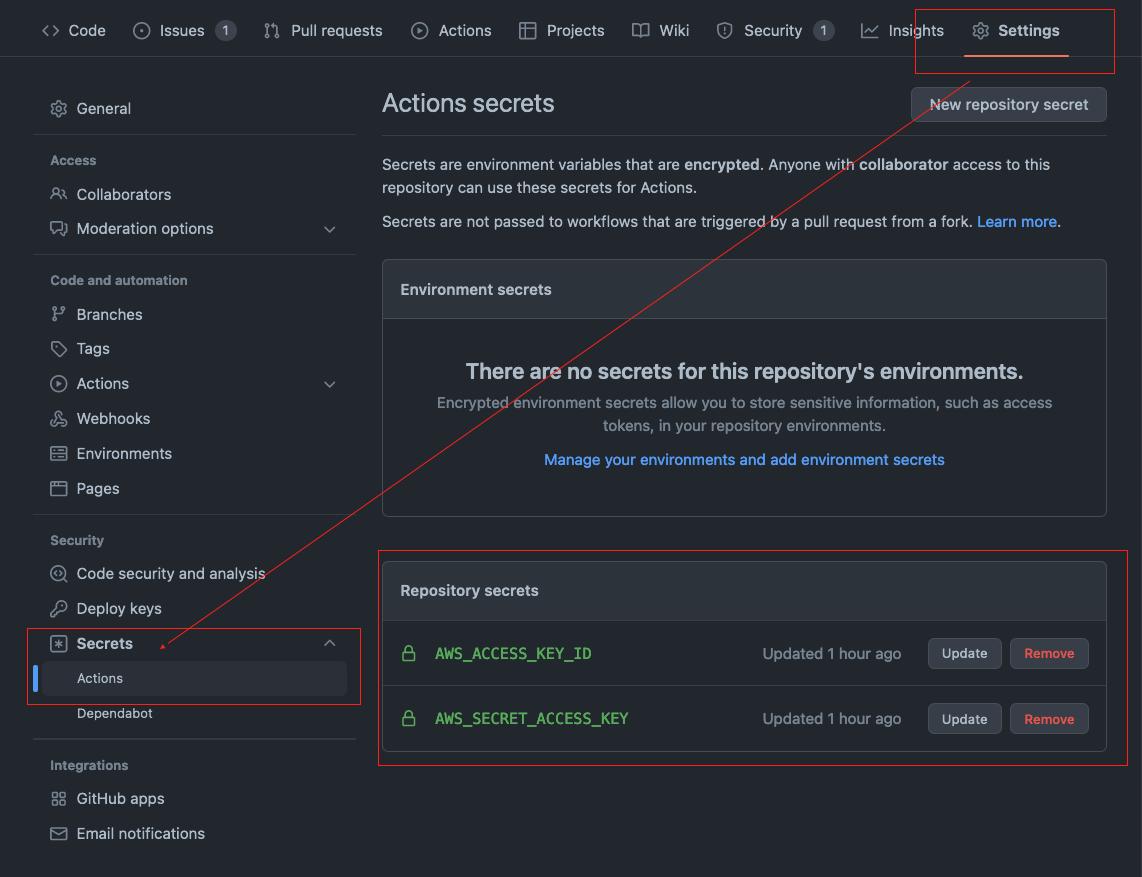This screenshot has height=877, width=1142.
Task: Click the GitHub apps grid icon
Action: click(58, 799)
